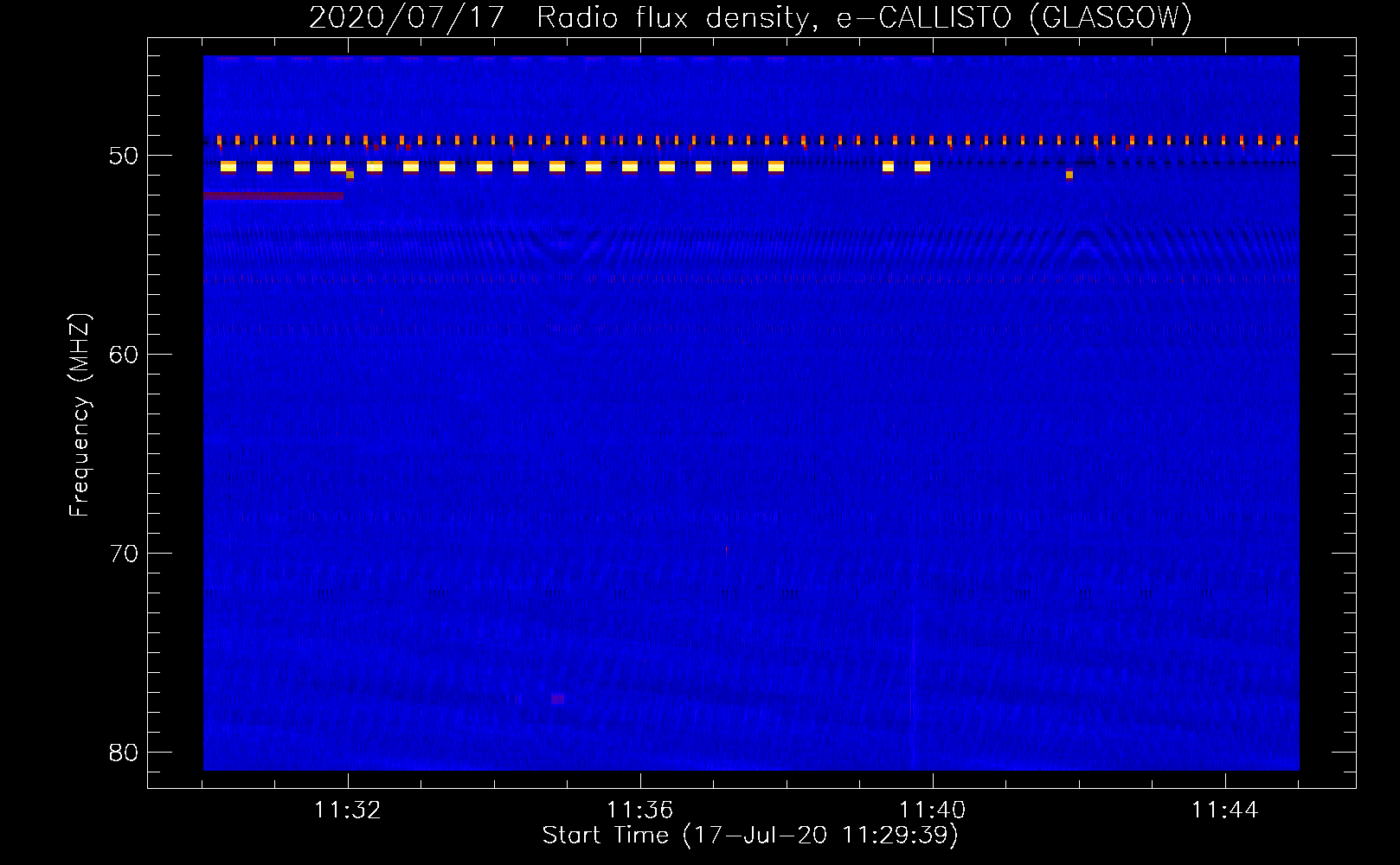Click the '11:32' time tick label
The height and width of the screenshot is (865, 1400).
(x=348, y=810)
